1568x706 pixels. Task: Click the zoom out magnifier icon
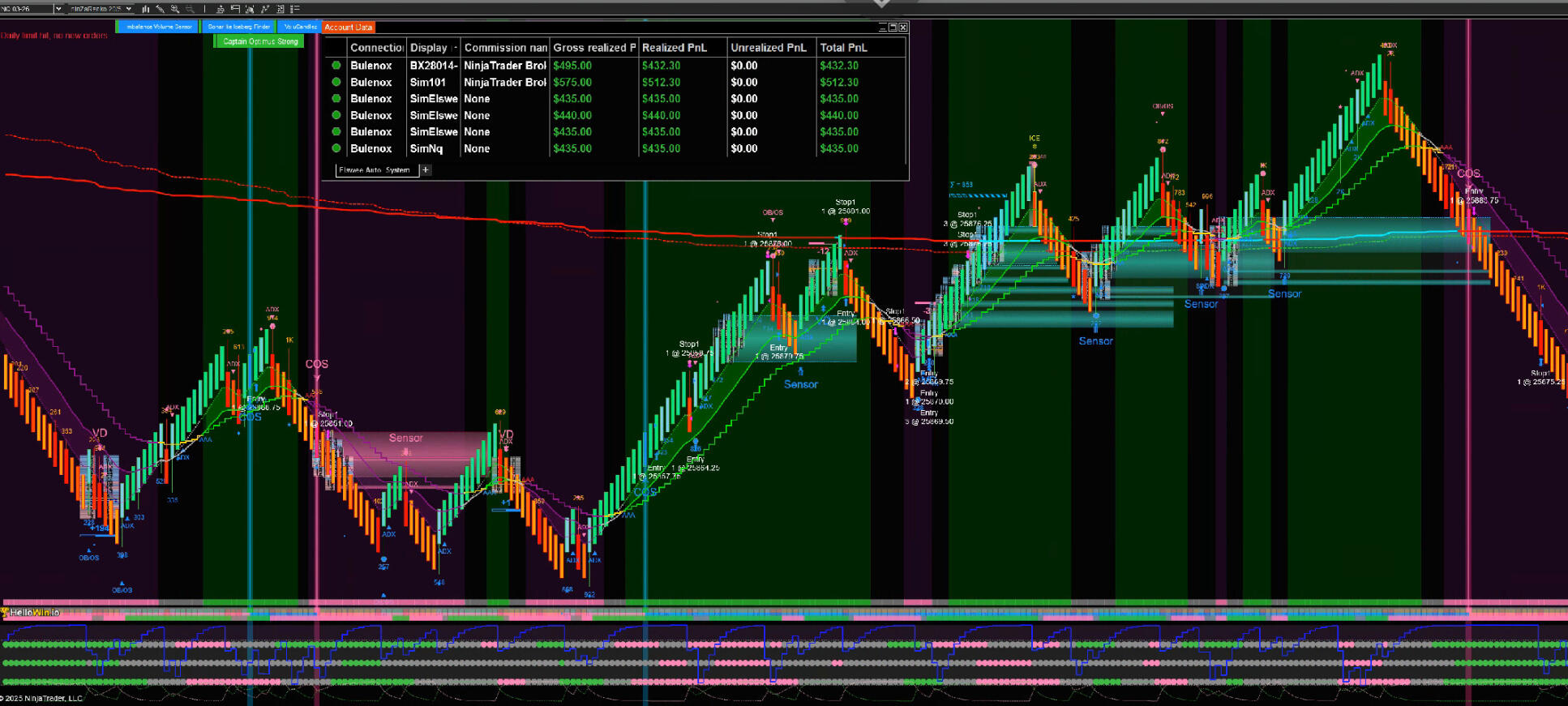click(190, 9)
